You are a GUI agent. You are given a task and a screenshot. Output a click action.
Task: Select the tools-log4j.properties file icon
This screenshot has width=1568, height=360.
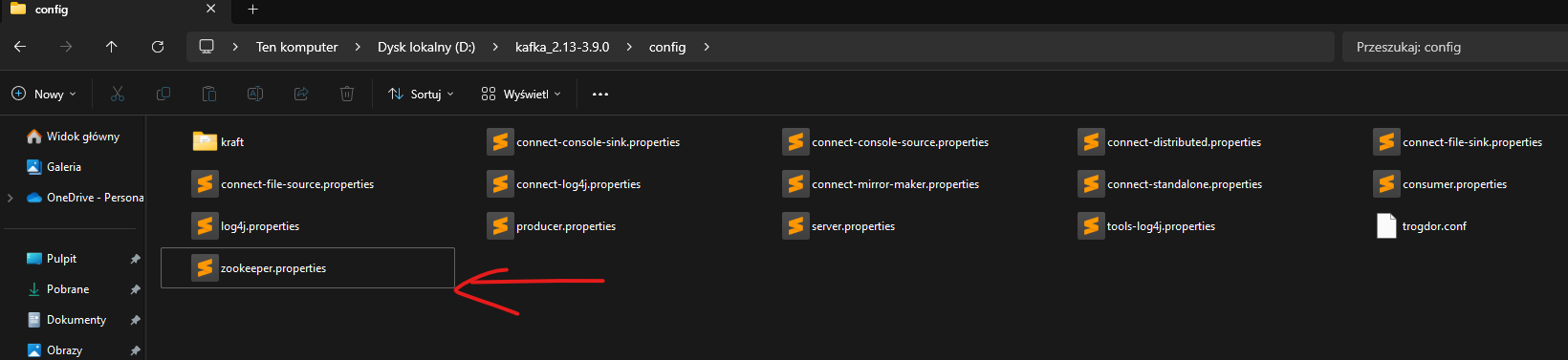point(1091,226)
